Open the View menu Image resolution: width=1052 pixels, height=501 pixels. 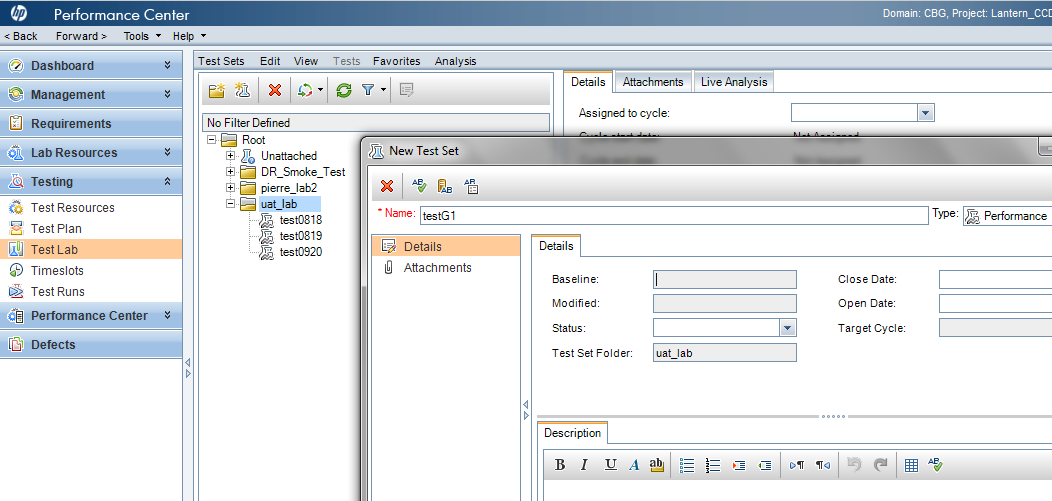[306, 61]
